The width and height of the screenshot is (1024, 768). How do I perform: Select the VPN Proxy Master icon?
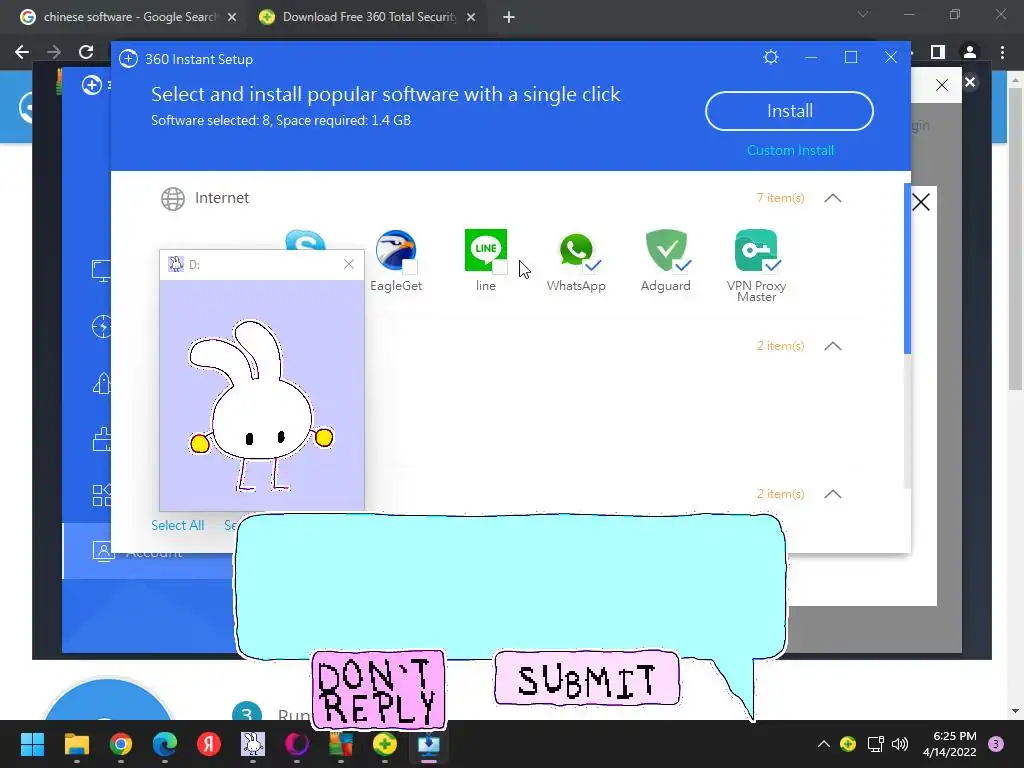pyautogui.click(x=756, y=250)
